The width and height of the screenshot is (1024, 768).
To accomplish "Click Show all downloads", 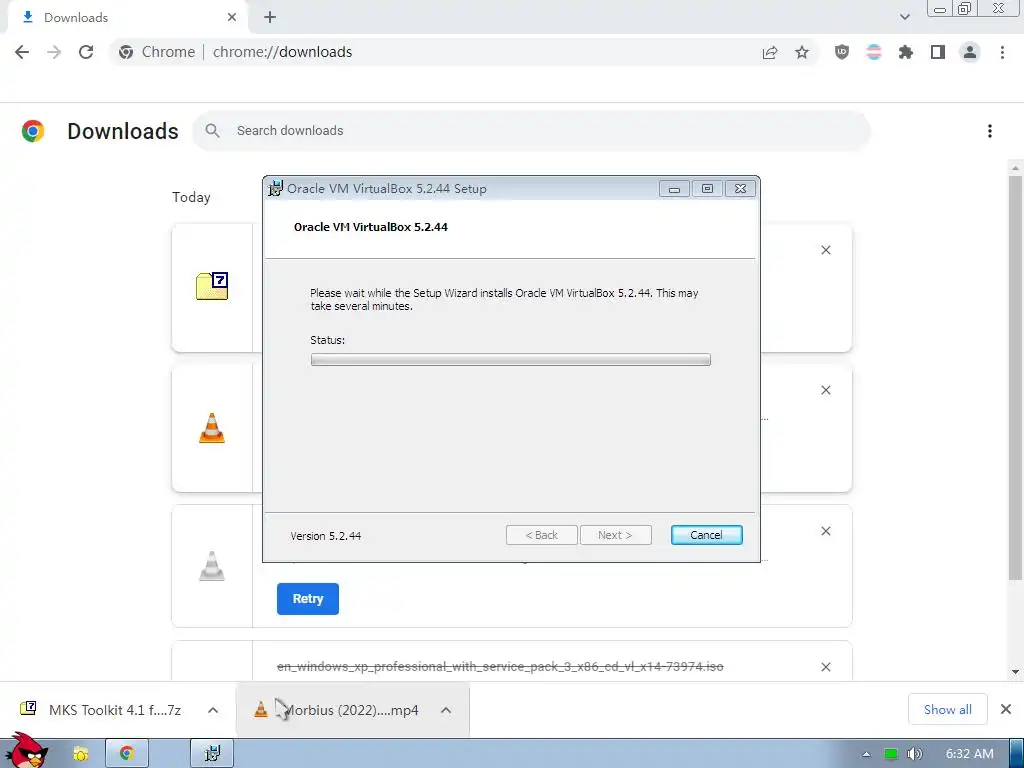I will tap(948, 709).
